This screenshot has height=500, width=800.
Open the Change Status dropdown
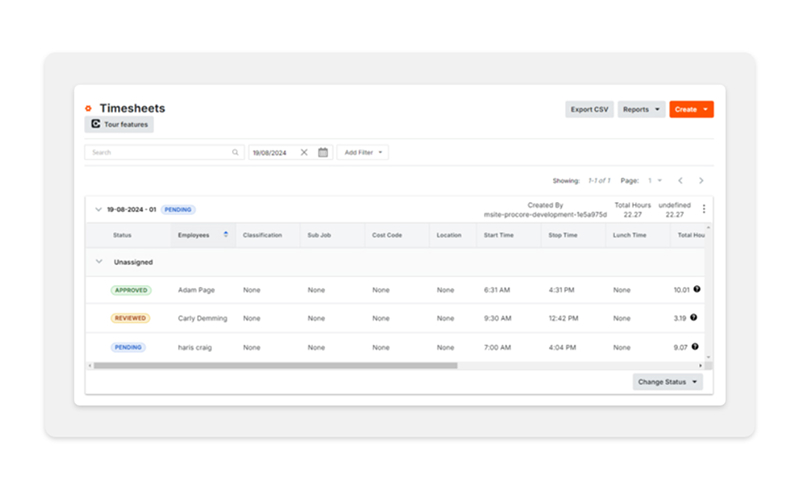click(x=668, y=382)
